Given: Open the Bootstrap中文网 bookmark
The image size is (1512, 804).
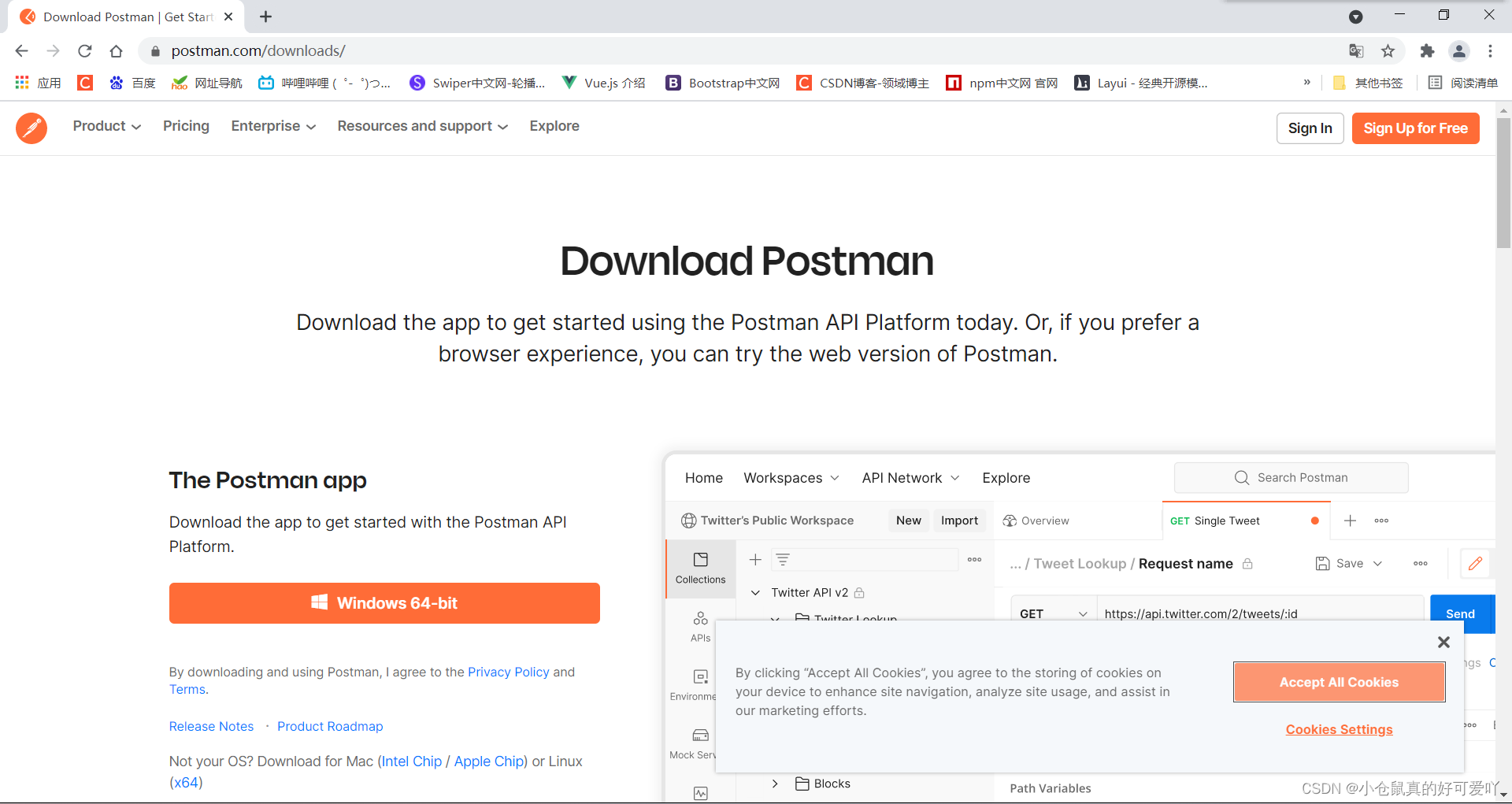Looking at the screenshot, I should click(x=723, y=83).
